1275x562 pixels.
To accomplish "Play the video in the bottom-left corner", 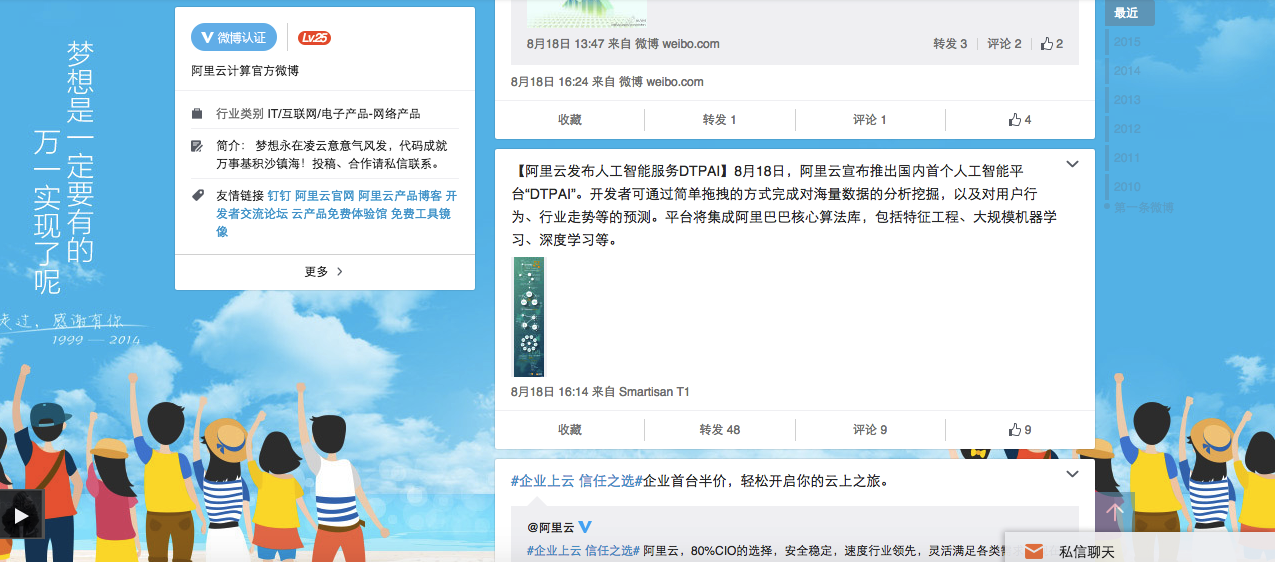I will [x=20, y=517].
